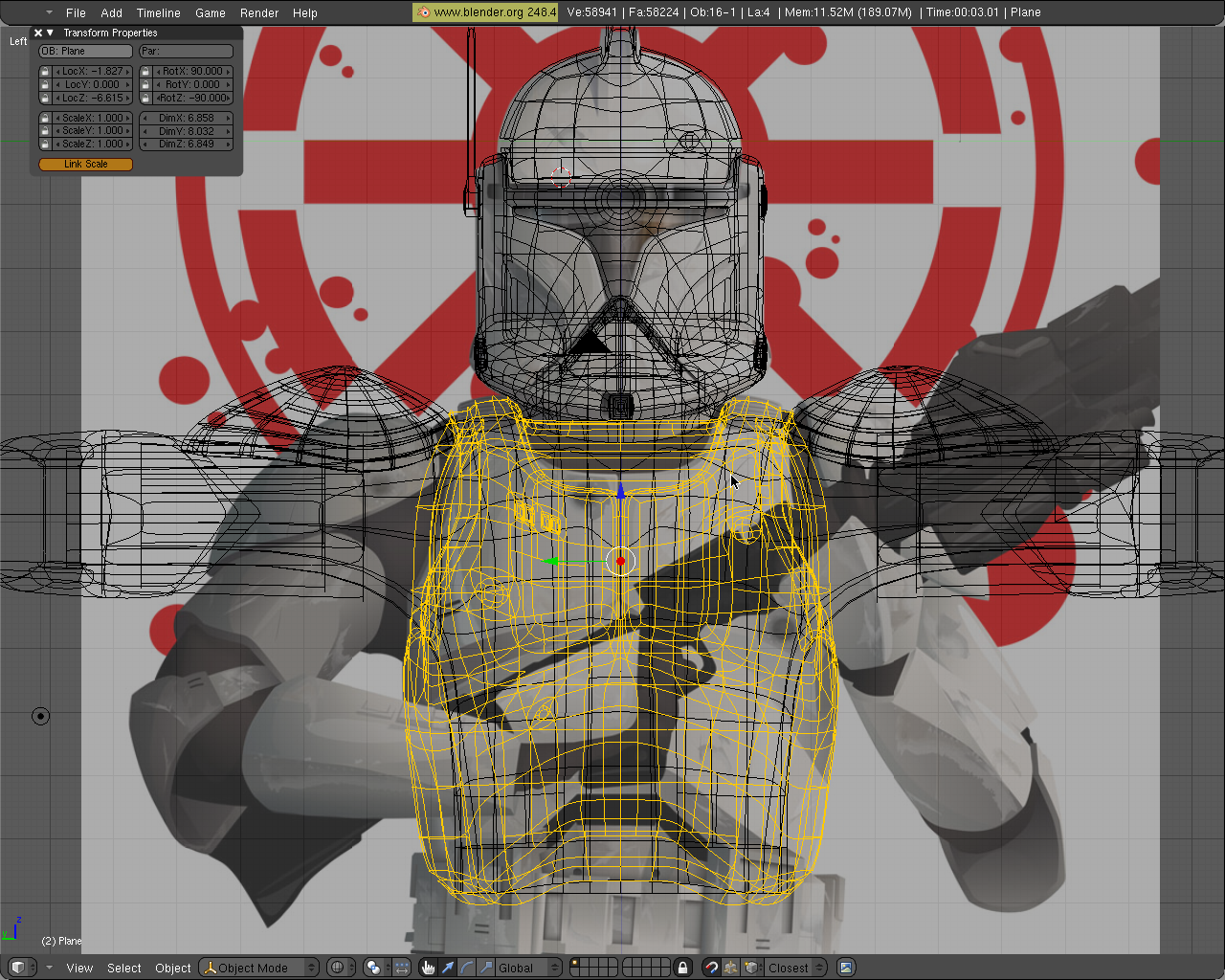Click the LocY value field

(93, 84)
